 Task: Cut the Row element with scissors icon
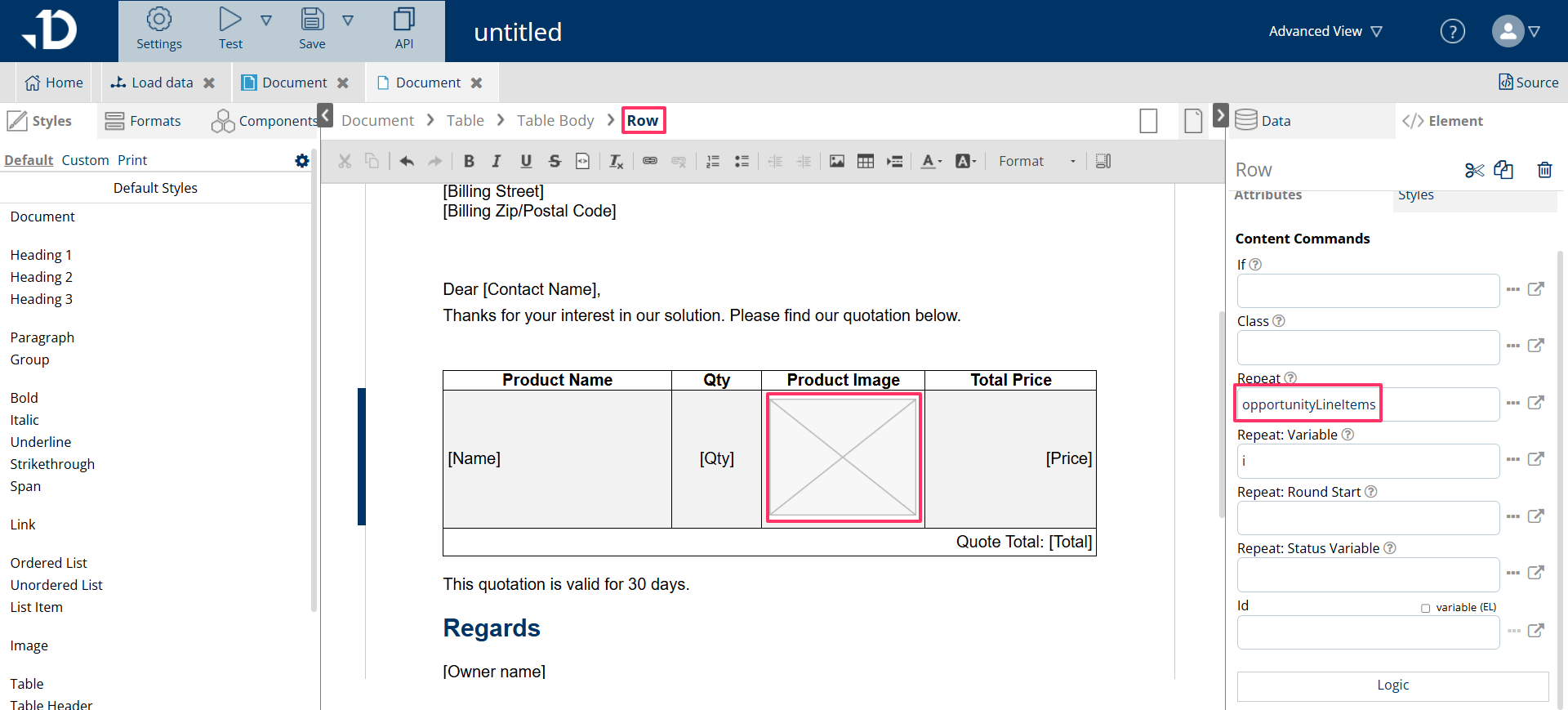pyautogui.click(x=1474, y=170)
